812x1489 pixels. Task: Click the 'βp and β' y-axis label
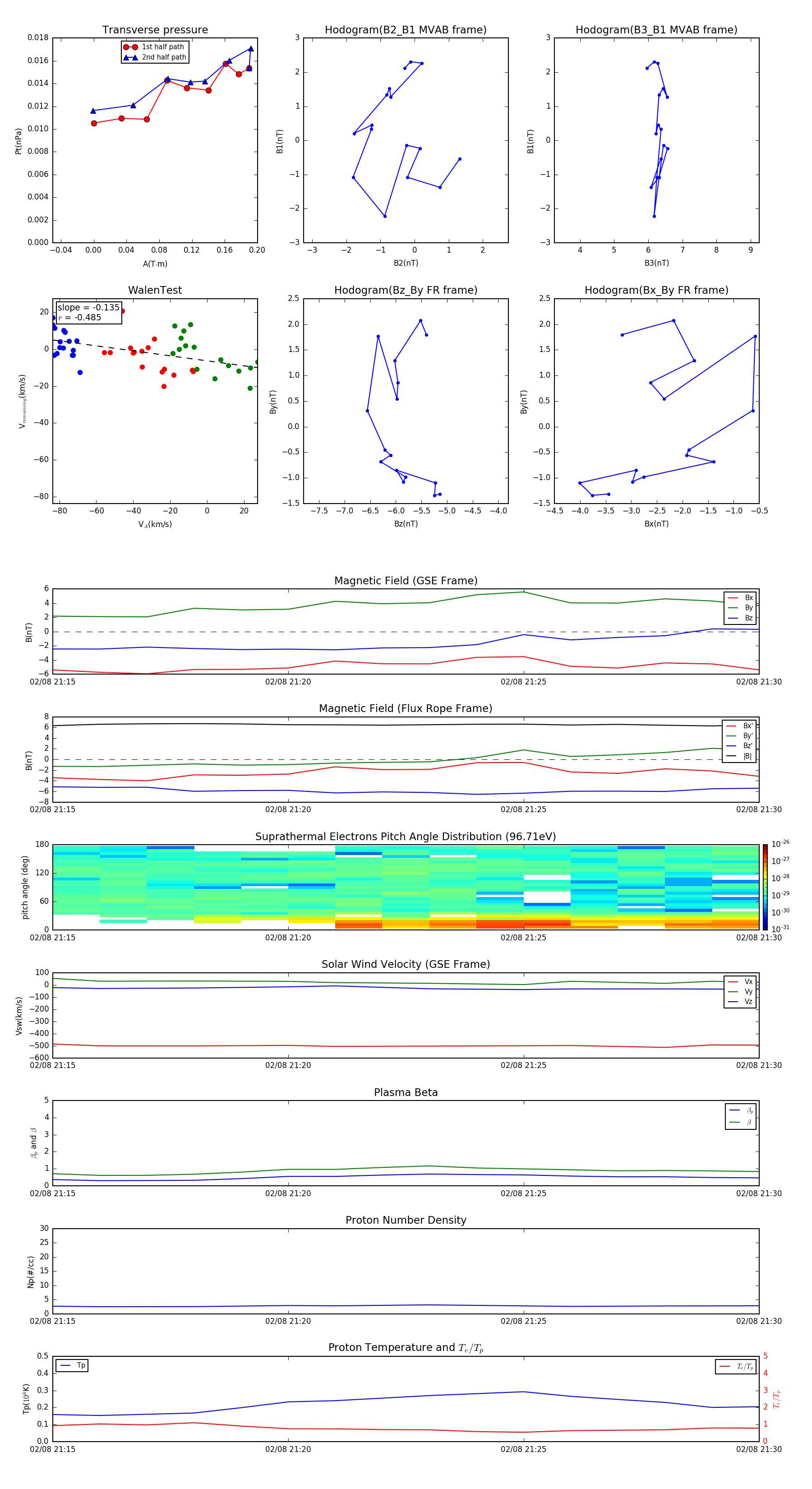[x=33, y=1143]
